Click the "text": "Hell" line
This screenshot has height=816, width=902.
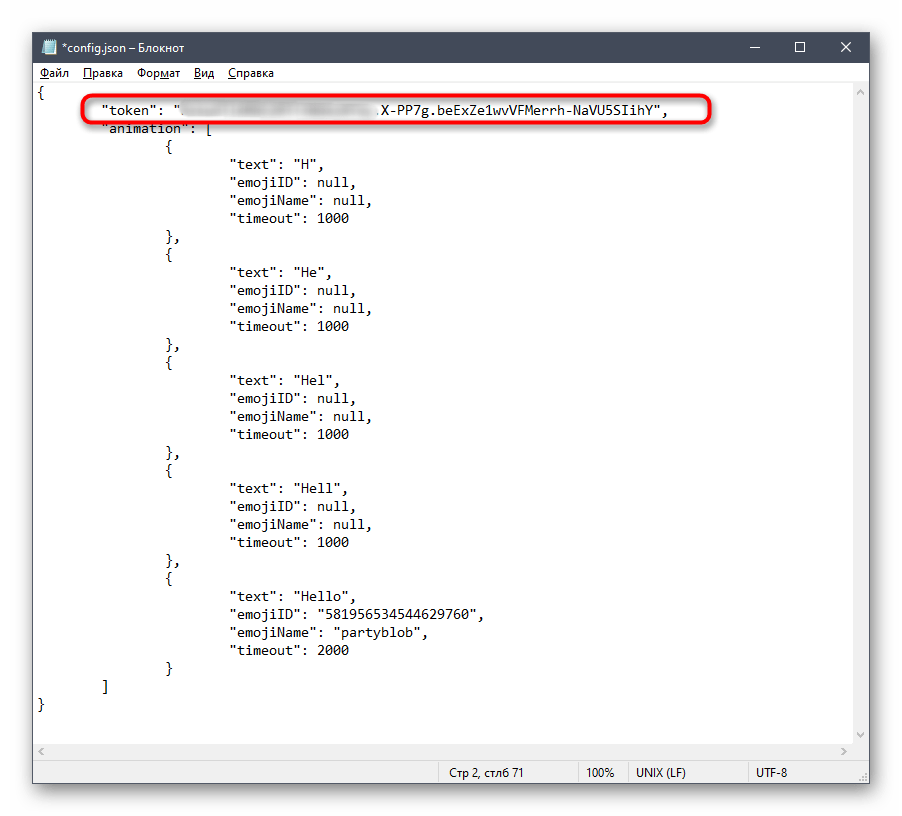[x=288, y=489]
